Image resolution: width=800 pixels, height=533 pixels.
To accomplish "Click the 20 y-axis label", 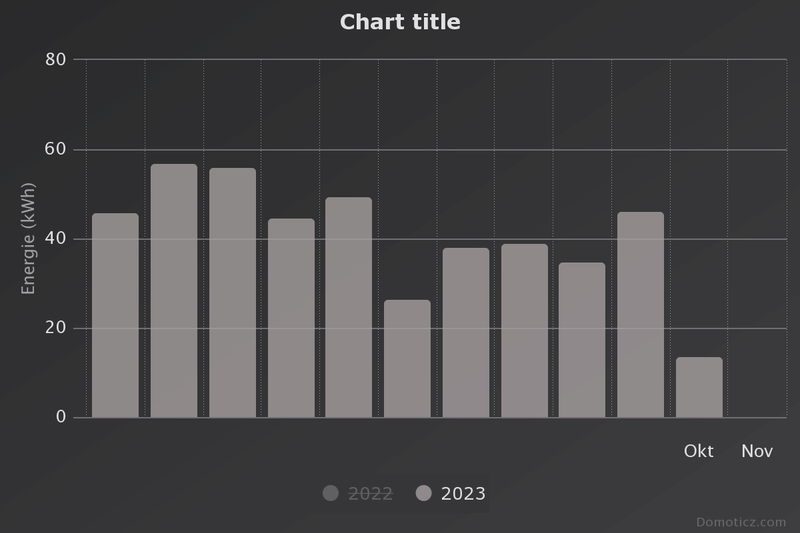I will [56, 328].
